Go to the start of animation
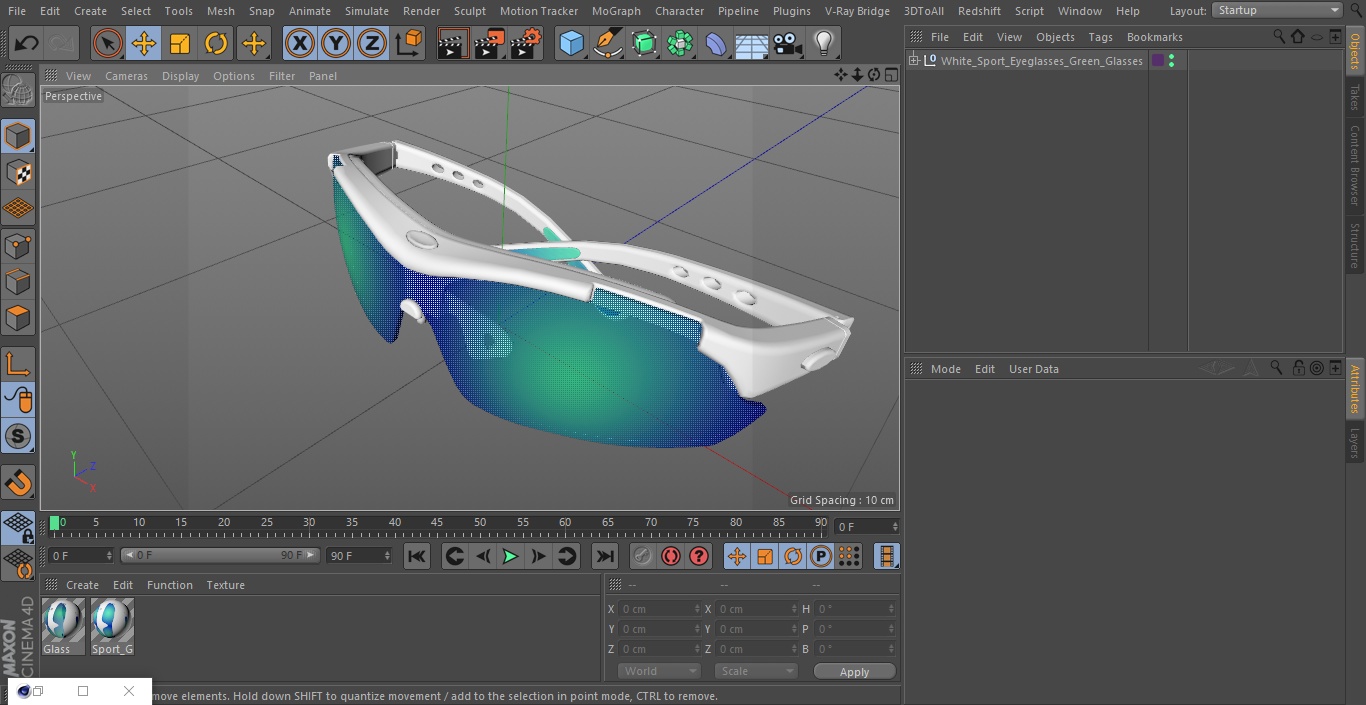Screen dimensions: 1366x705 pyautogui.click(x=417, y=556)
